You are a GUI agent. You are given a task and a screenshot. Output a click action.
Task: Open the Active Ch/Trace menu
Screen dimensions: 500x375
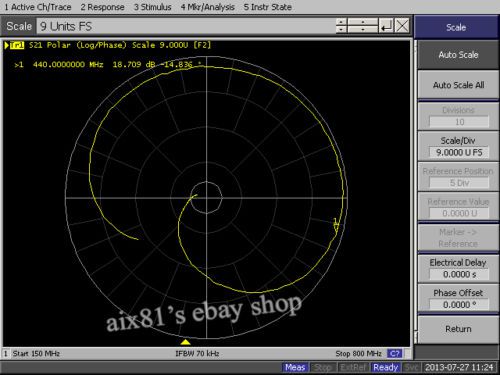[x=38, y=7]
